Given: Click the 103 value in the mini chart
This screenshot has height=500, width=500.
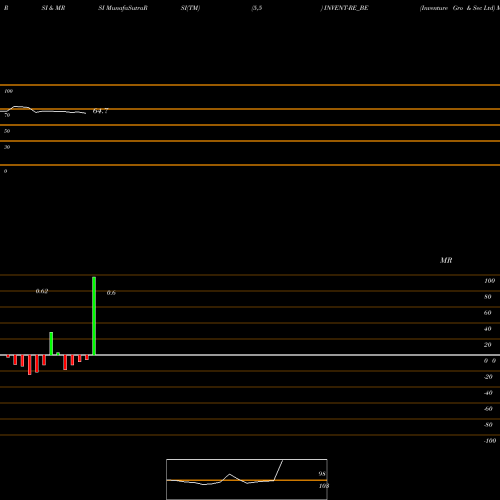Looking at the screenshot, I should tap(324, 486).
